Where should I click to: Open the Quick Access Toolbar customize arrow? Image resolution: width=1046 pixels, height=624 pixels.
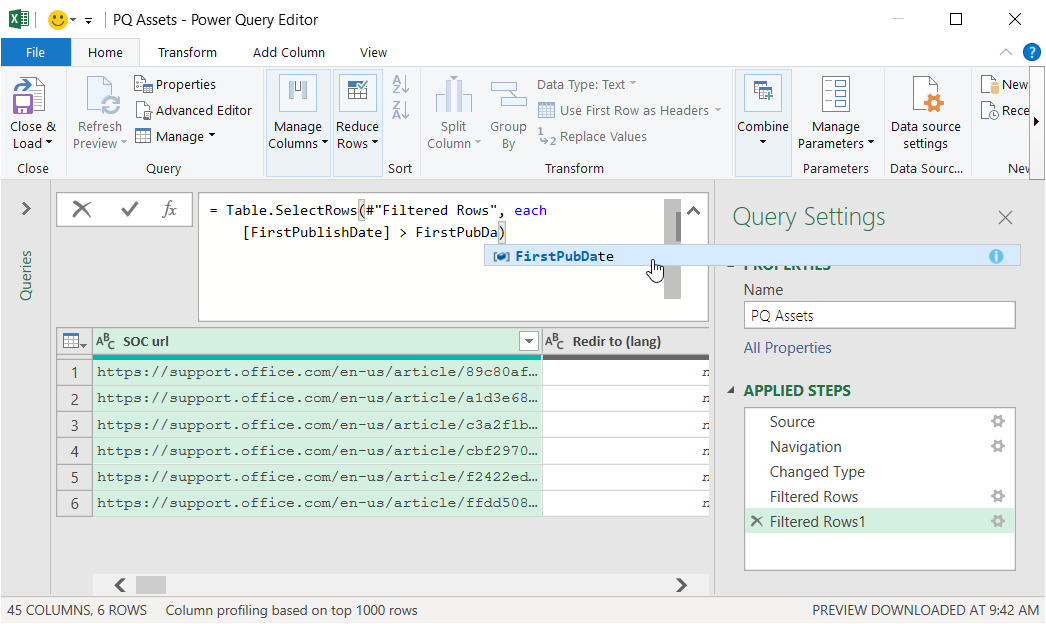[x=88, y=21]
